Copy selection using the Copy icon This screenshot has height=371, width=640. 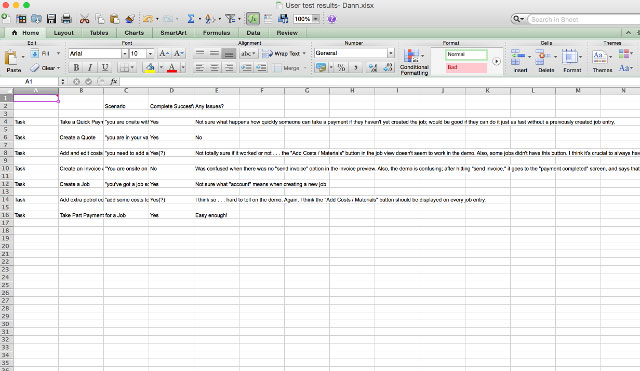click(x=100, y=19)
